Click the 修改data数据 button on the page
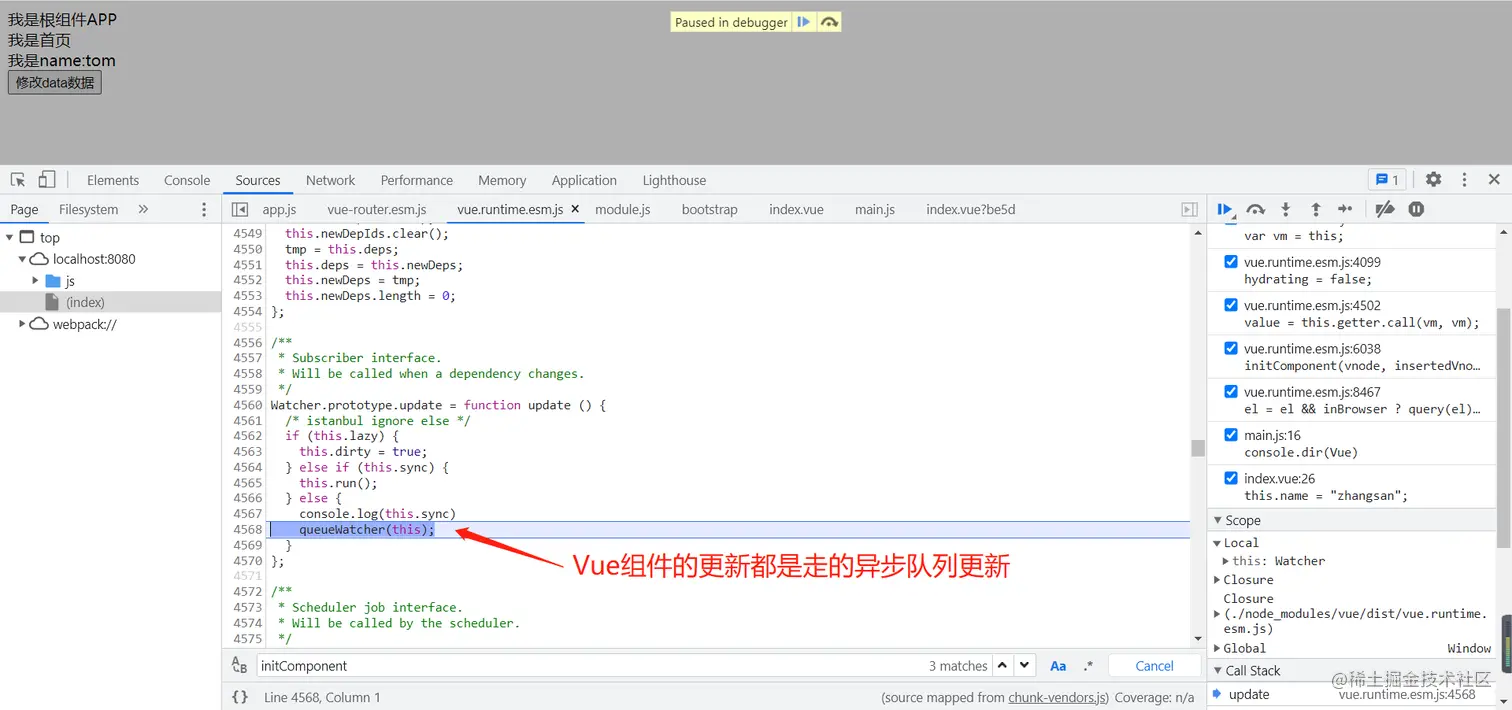This screenshot has width=1512, height=710. click(x=55, y=82)
